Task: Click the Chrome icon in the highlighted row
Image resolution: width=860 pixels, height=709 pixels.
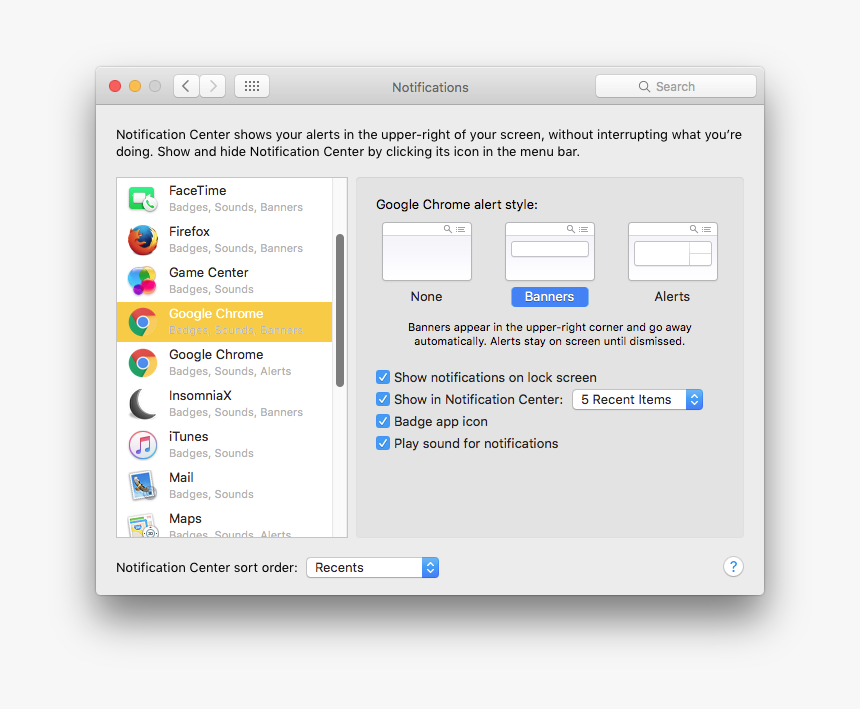Action: coord(143,322)
